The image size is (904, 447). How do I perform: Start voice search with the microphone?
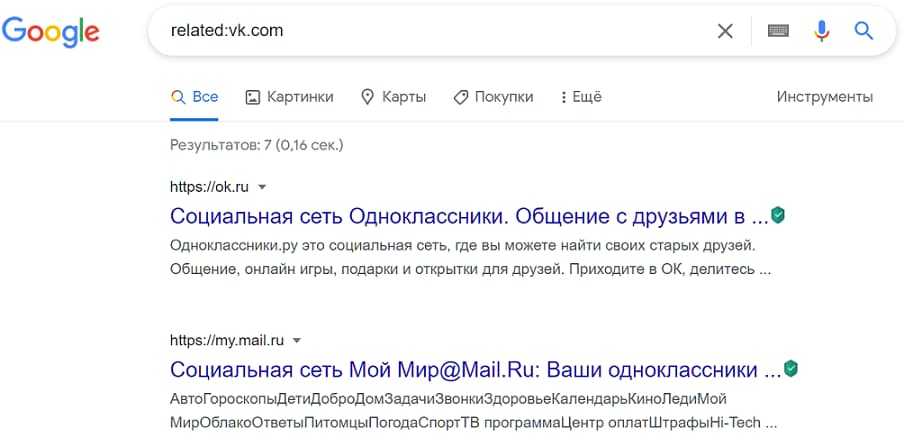click(821, 31)
